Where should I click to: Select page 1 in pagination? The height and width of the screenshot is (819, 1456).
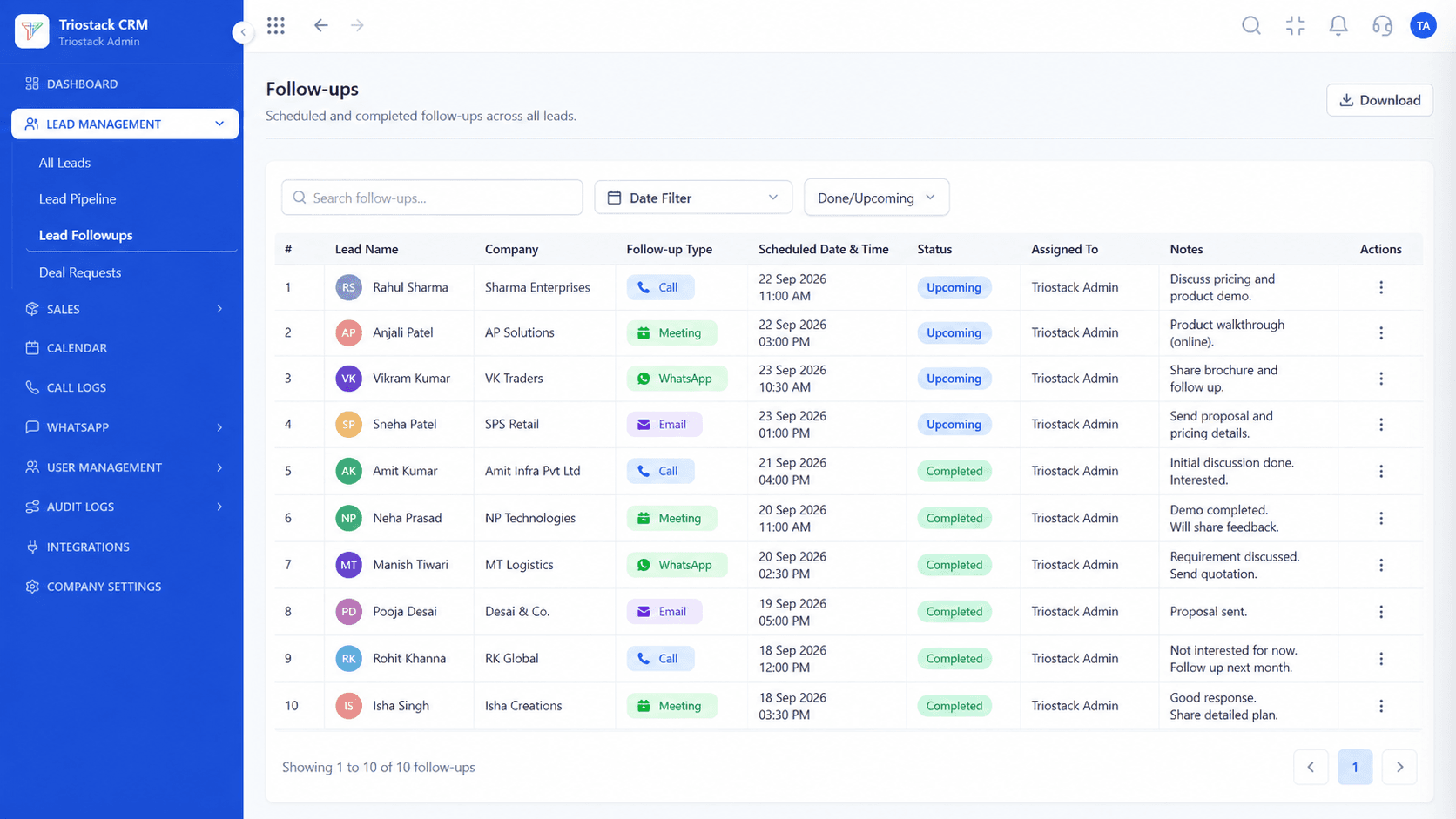[x=1355, y=767]
